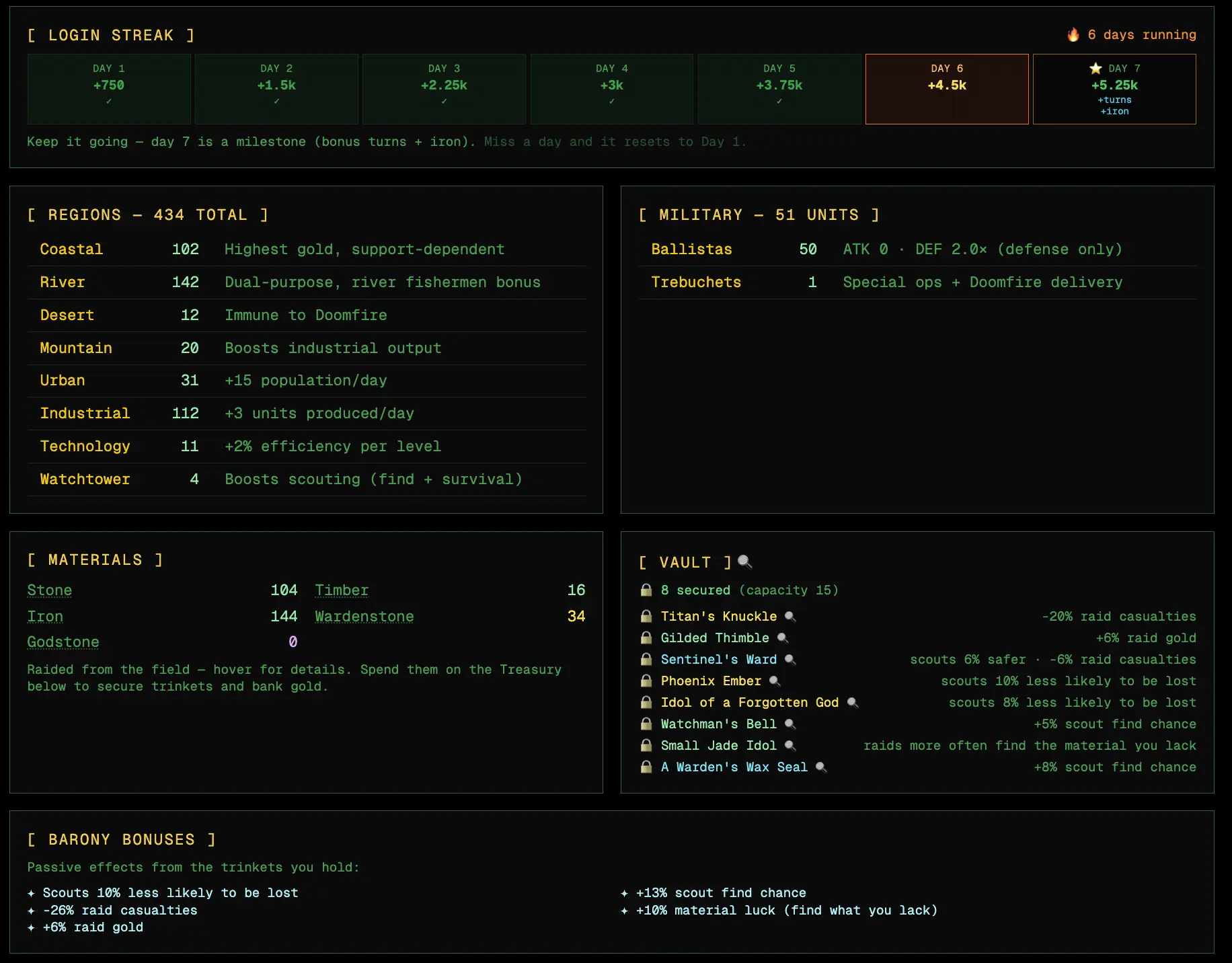1232x963 pixels.
Task: Inspect Titan's Knuckle via its magnifier icon
Action: [x=790, y=617]
